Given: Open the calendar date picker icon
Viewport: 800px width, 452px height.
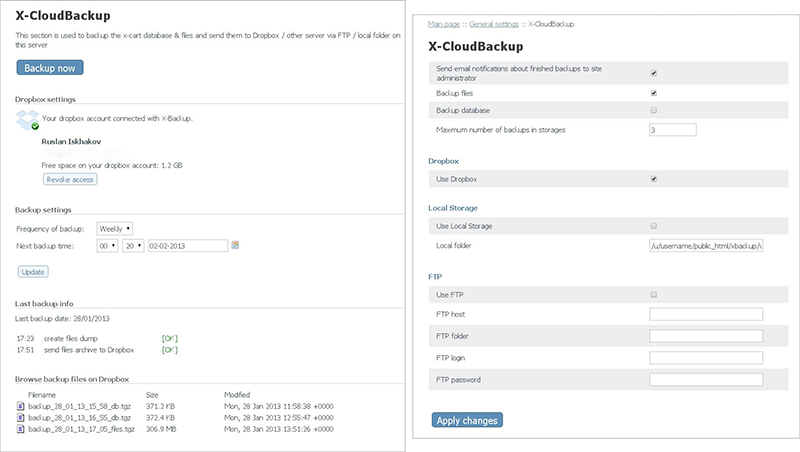Looking at the screenshot, I should pyautogui.click(x=235, y=245).
